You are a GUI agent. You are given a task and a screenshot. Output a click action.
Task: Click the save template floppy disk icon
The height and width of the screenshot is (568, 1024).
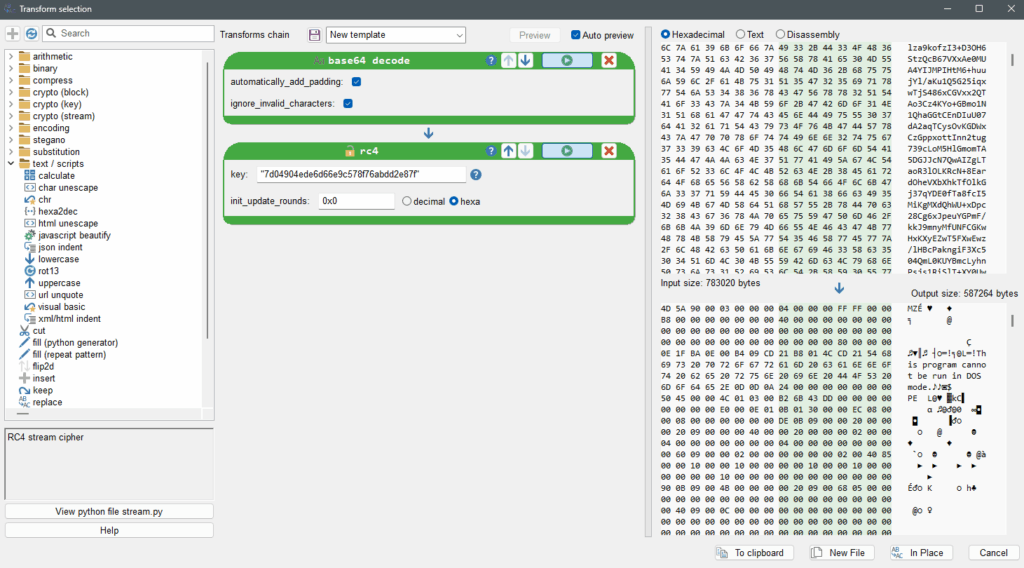[315, 35]
